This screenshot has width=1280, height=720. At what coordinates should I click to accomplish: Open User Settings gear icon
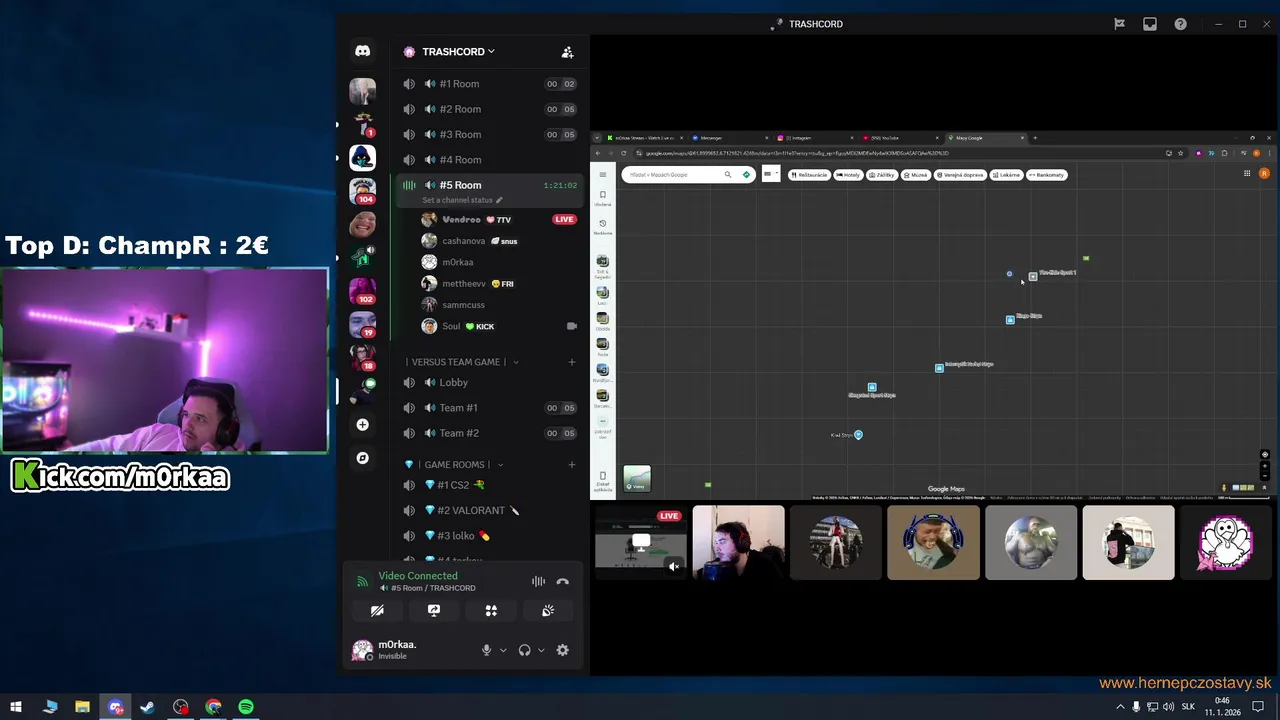(x=563, y=650)
